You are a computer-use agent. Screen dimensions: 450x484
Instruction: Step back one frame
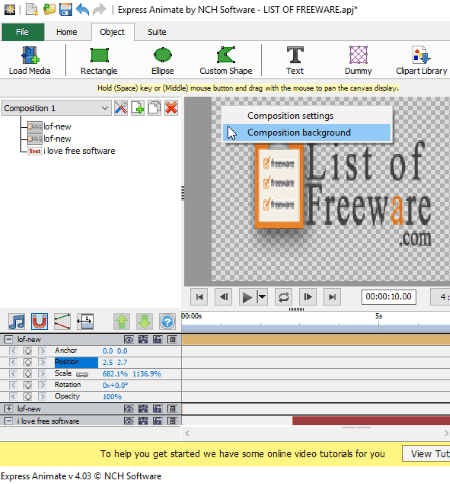pyautogui.click(x=224, y=297)
